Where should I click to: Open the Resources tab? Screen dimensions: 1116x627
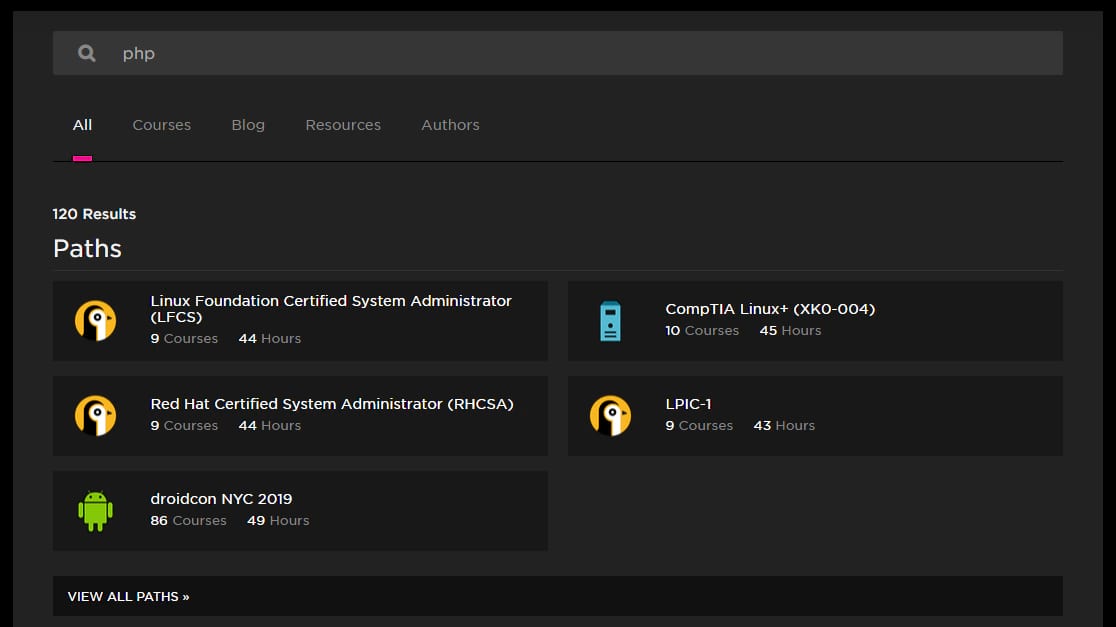[x=343, y=124]
